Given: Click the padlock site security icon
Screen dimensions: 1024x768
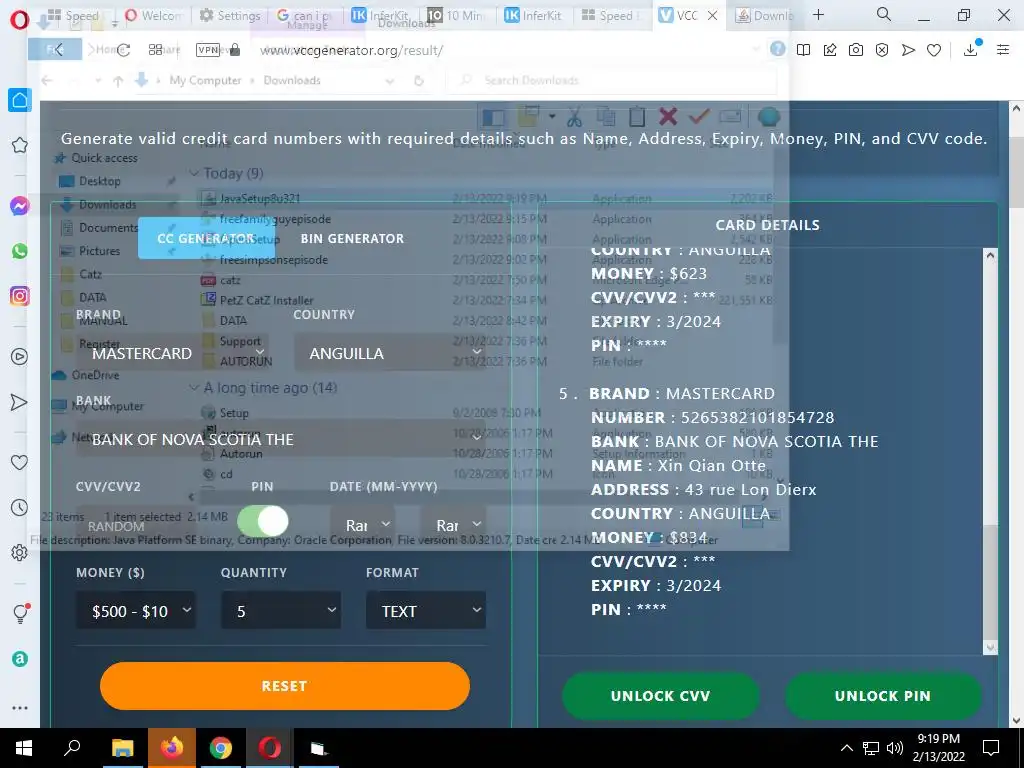Looking at the screenshot, I should pyautogui.click(x=235, y=50).
